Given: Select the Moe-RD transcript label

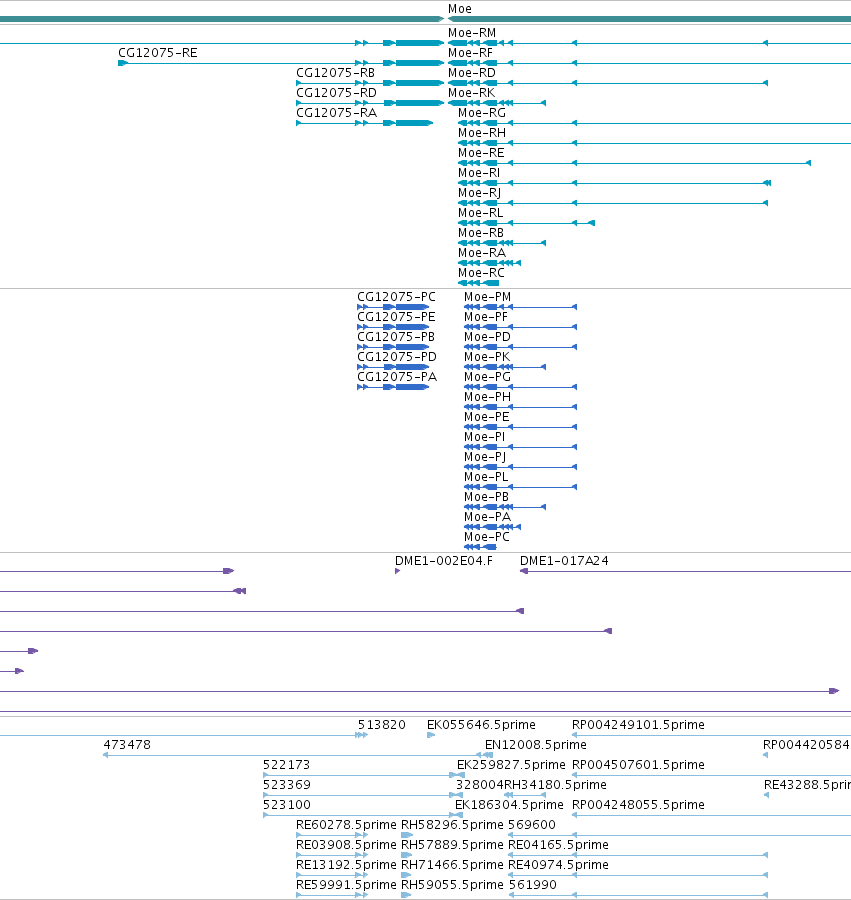Looking at the screenshot, I should 472,73.
